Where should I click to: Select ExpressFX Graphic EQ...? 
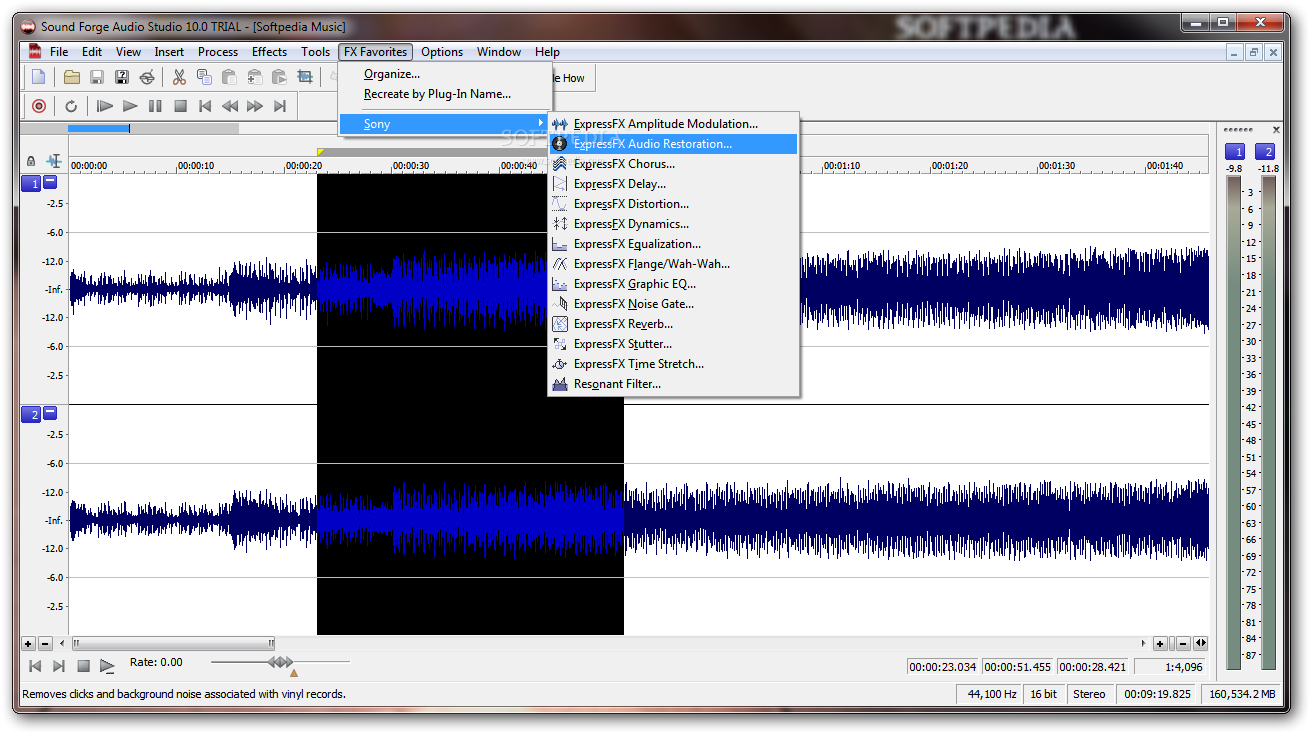click(x=673, y=284)
